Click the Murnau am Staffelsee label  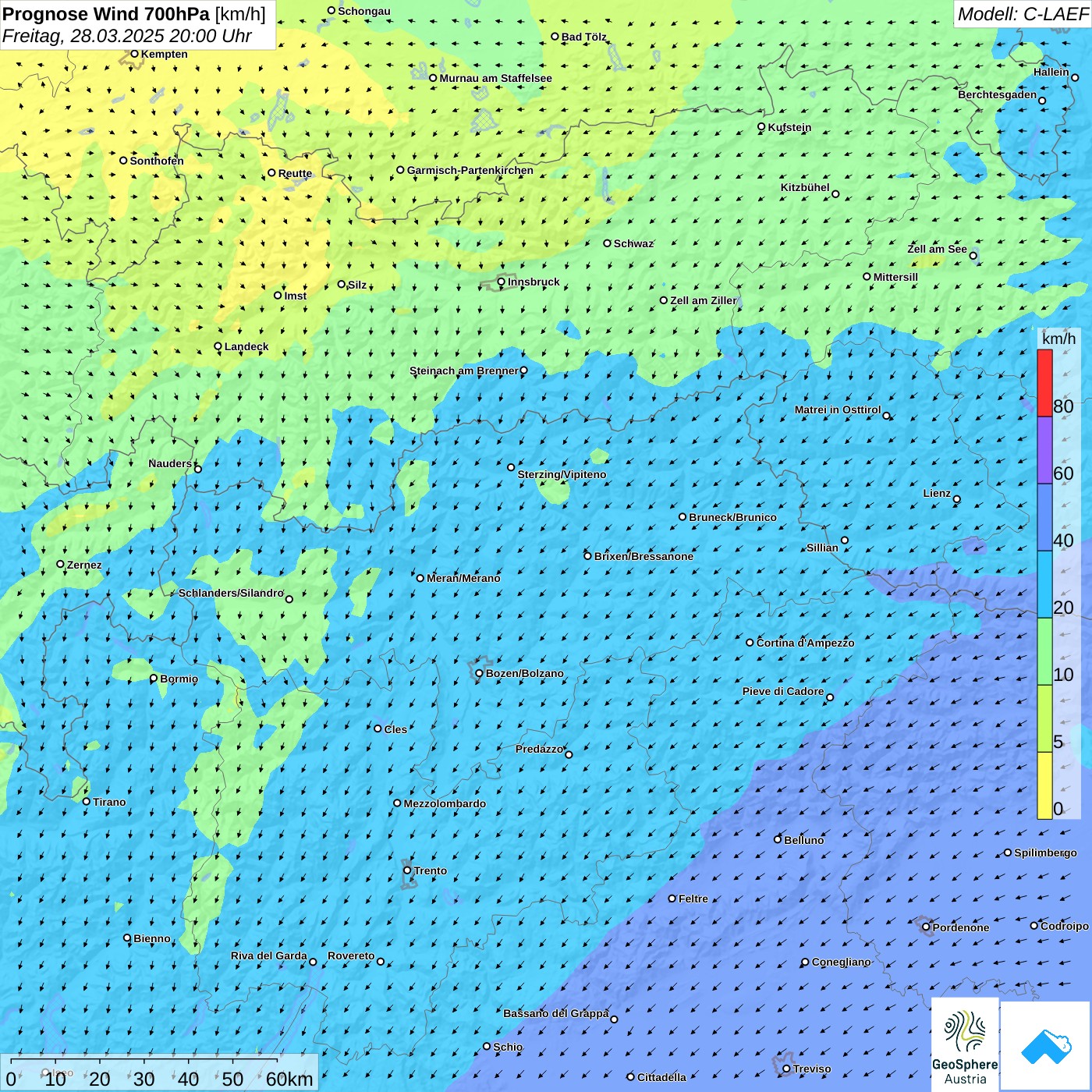tap(496, 78)
